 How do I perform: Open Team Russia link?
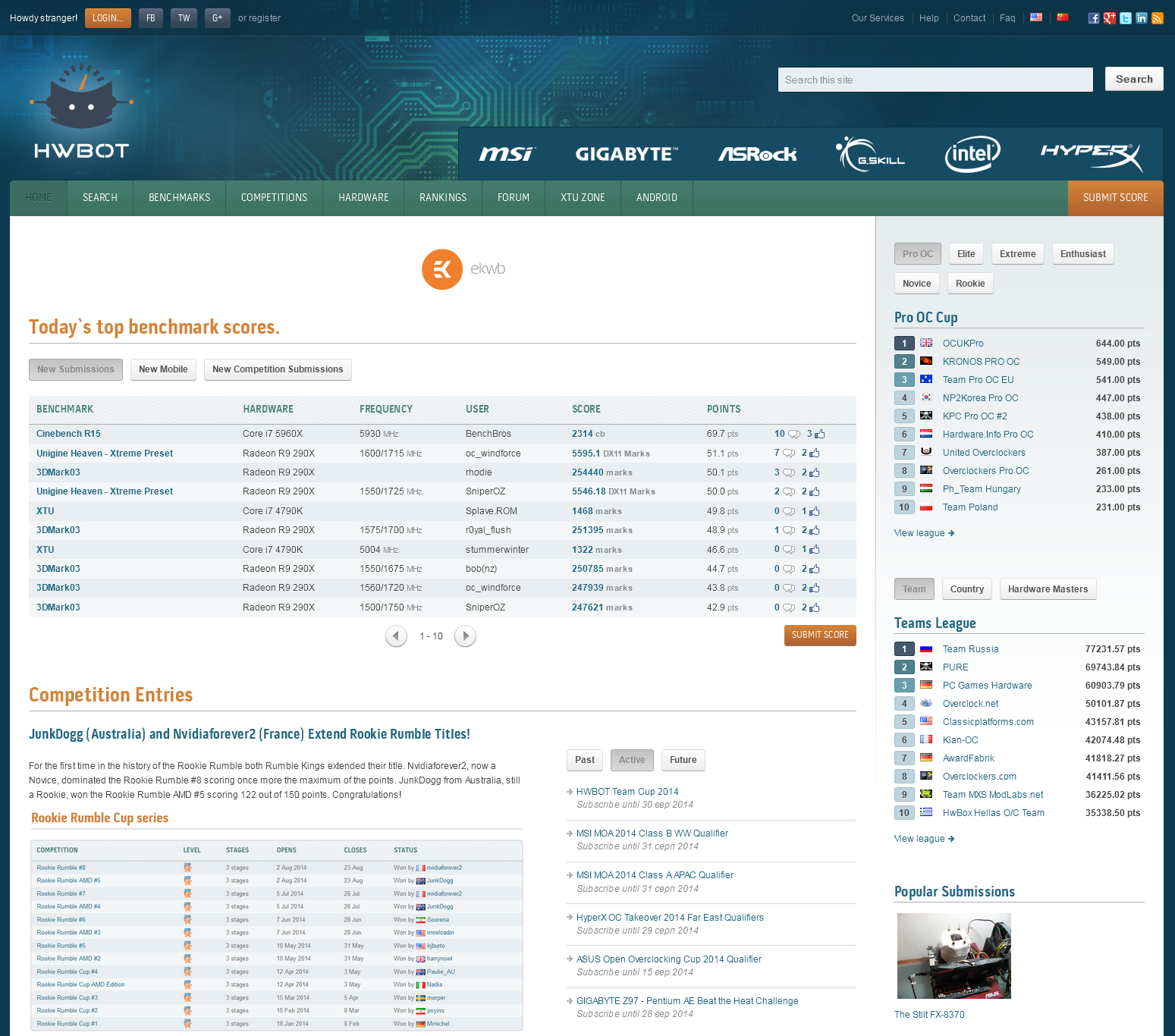coord(971,649)
